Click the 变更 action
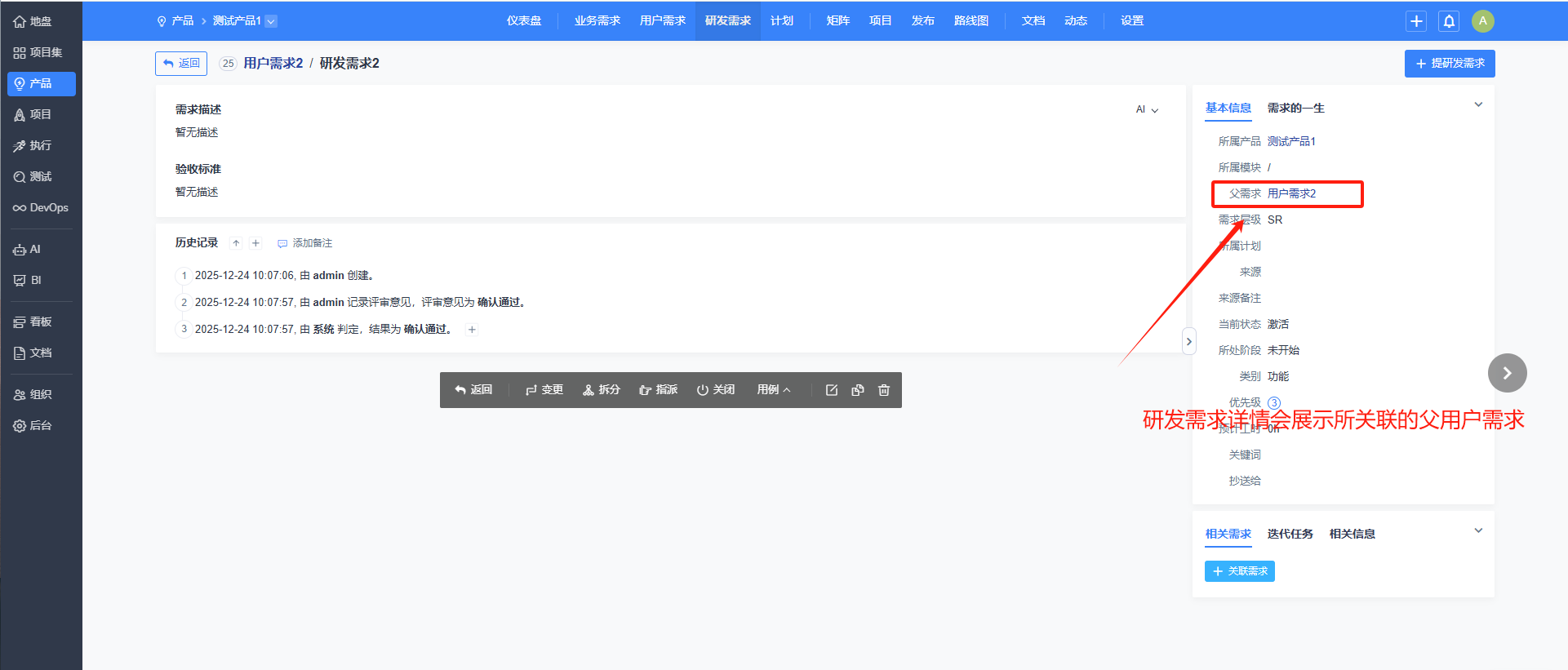The height and width of the screenshot is (670, 1568). [544, 390]
